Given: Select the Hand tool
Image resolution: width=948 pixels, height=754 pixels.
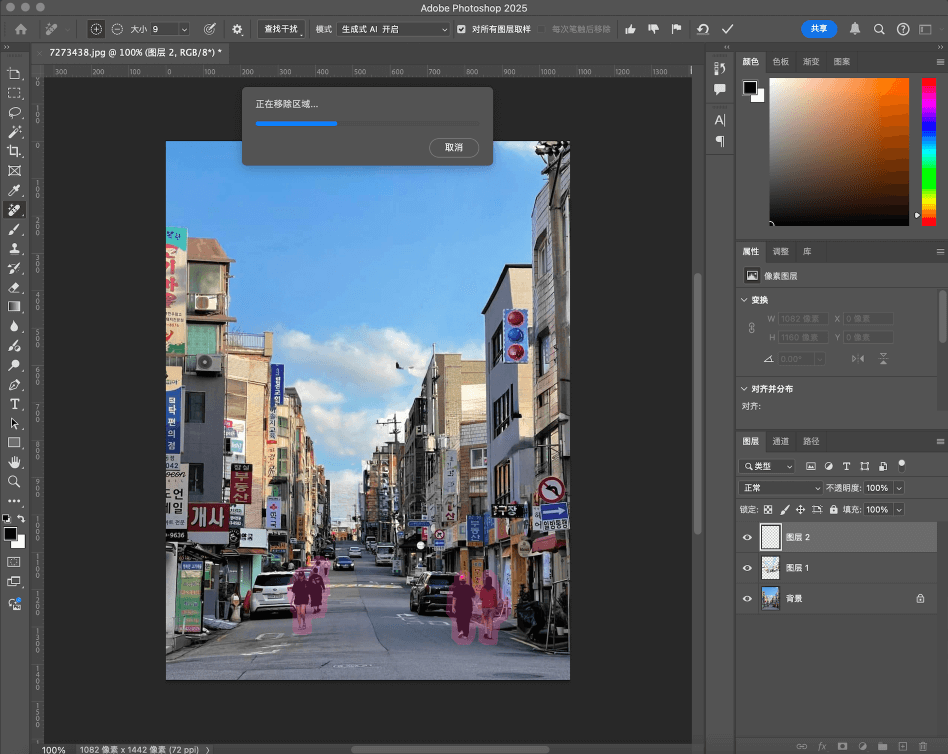Looking at the screenshot, I should pyautogui.click(x=14, y=461).
